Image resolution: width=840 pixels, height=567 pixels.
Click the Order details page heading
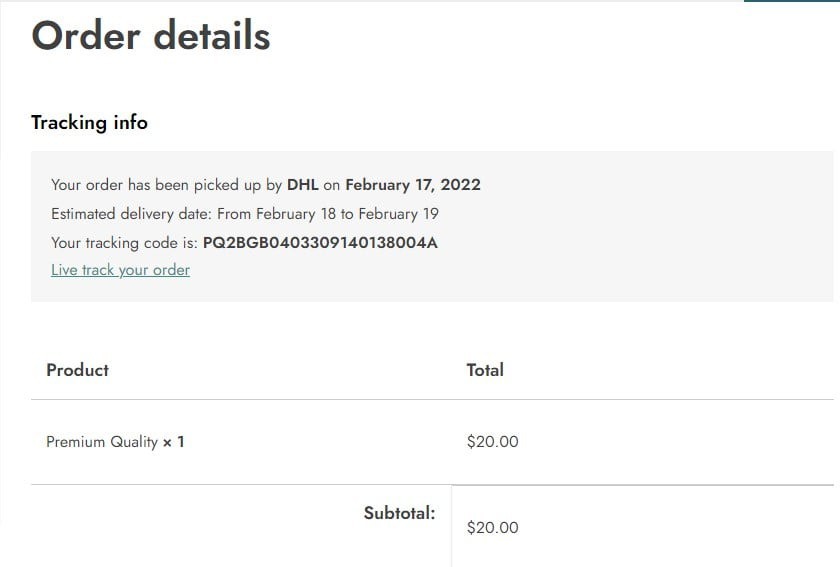point(151,36)
